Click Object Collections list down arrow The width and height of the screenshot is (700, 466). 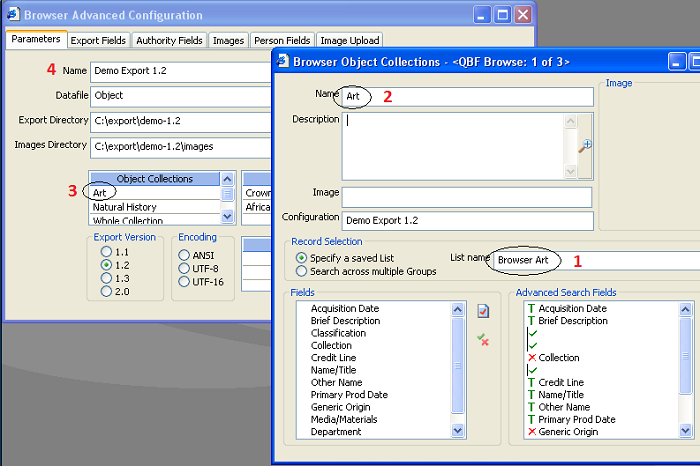coord(227,216)
